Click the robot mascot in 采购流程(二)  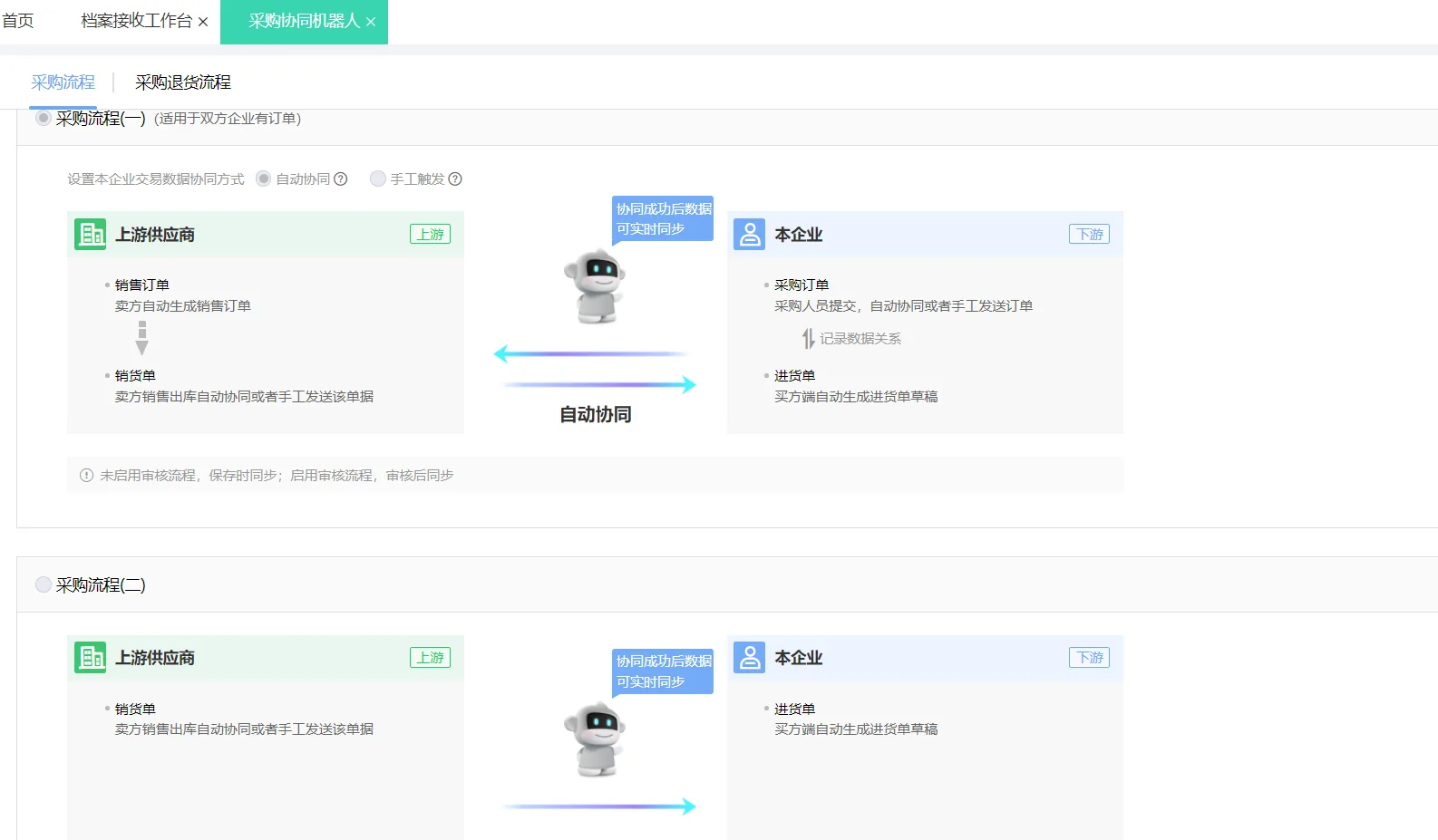click(596, 739)
